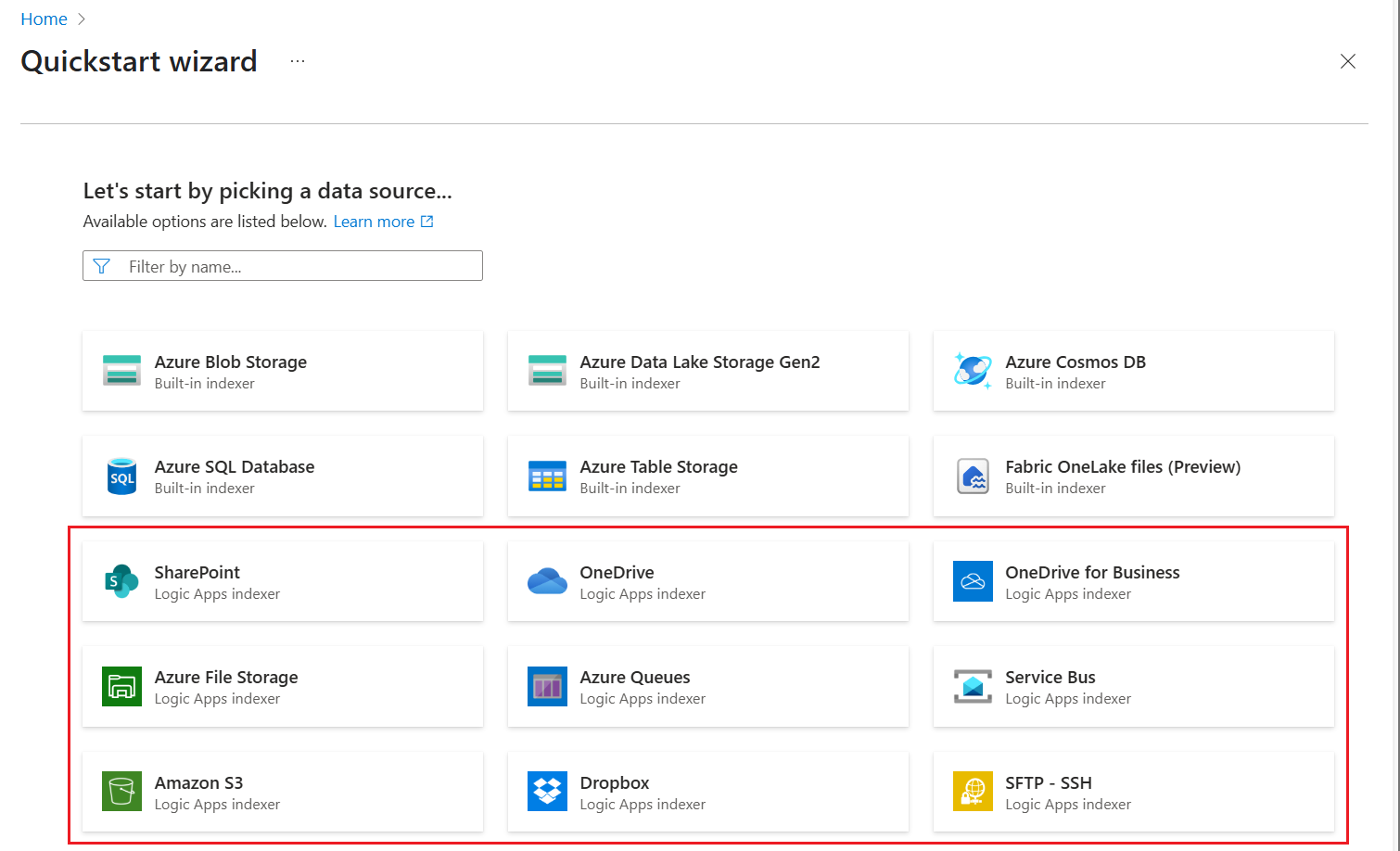Image resolution: width=1400 pixels, height=851 pixels.
Task: Click the Azure Blob Storage icon
Action: 121,371
